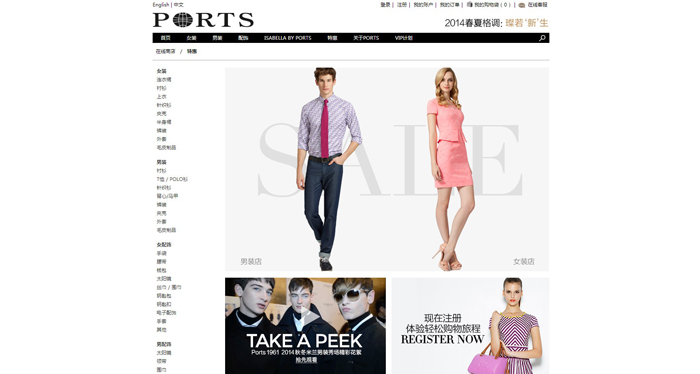Click 首页 in the black navigation bar
The width and height of the screenshot is (700, 374).
tap(166, 38)
